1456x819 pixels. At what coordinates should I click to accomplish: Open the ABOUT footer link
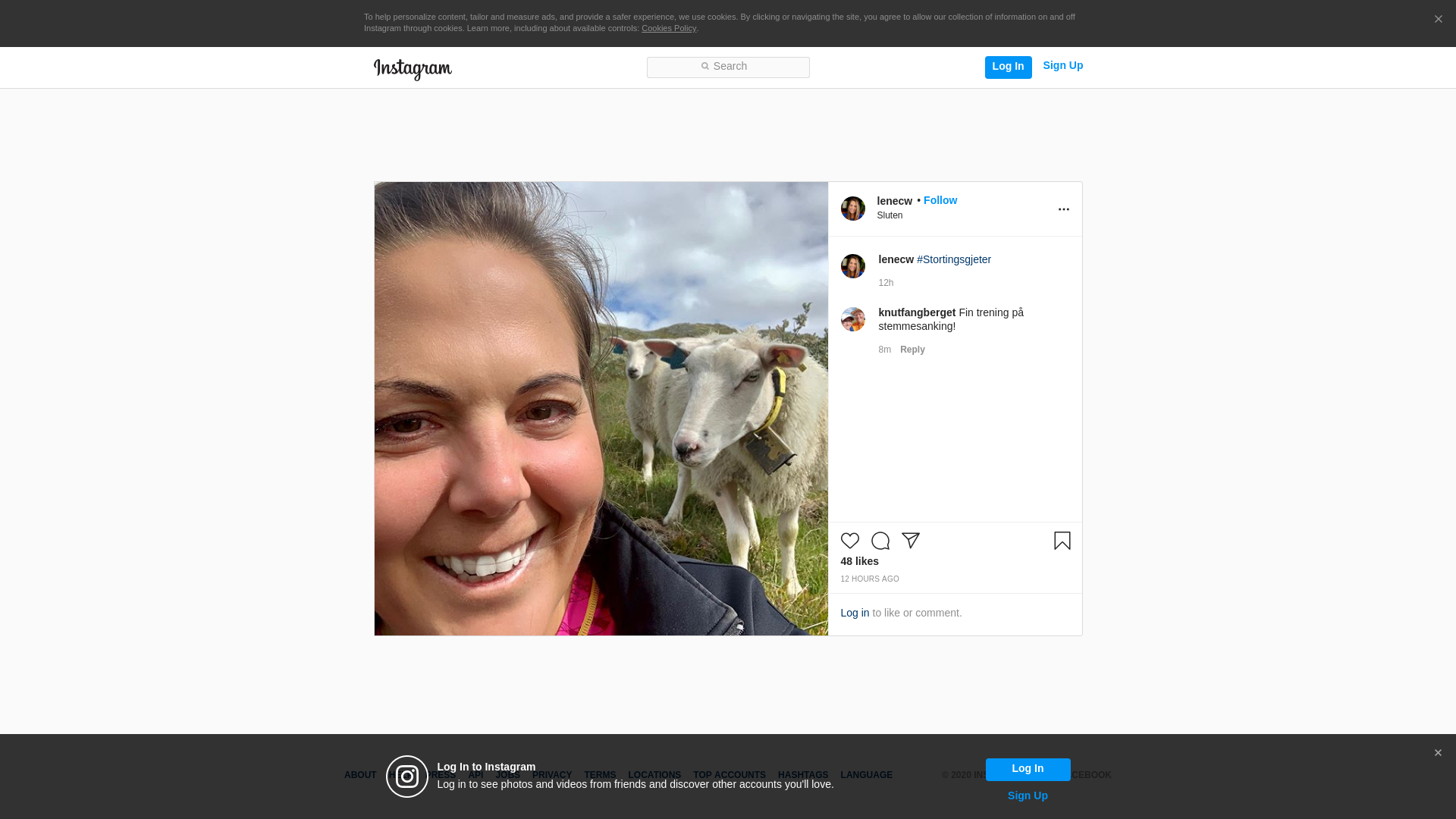click(x=360, y=775)
